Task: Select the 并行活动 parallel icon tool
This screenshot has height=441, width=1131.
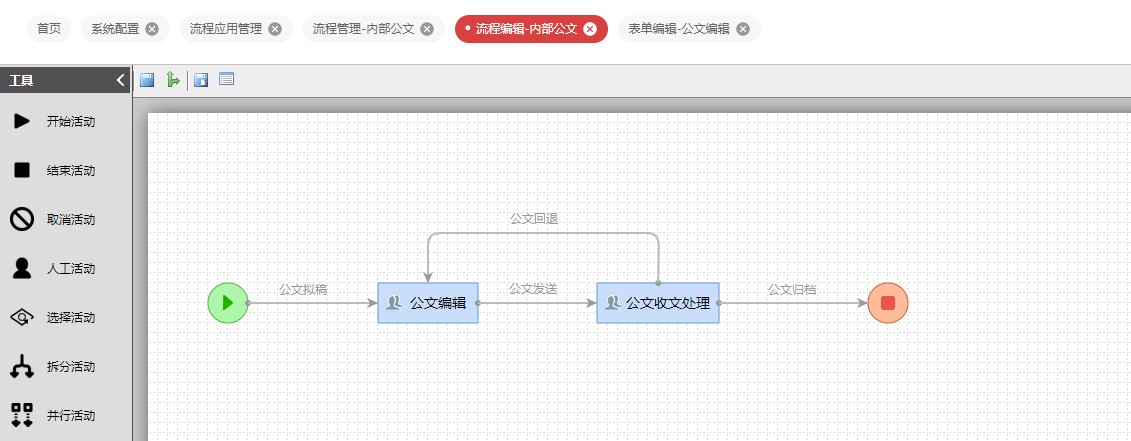Action: point(22,416)
